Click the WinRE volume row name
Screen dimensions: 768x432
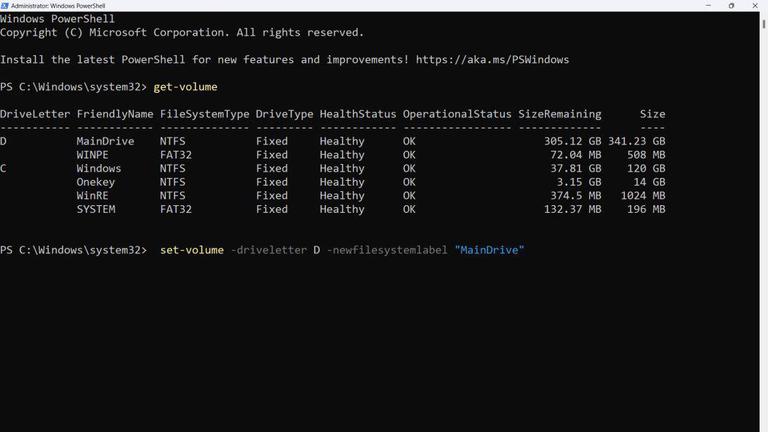92,196
